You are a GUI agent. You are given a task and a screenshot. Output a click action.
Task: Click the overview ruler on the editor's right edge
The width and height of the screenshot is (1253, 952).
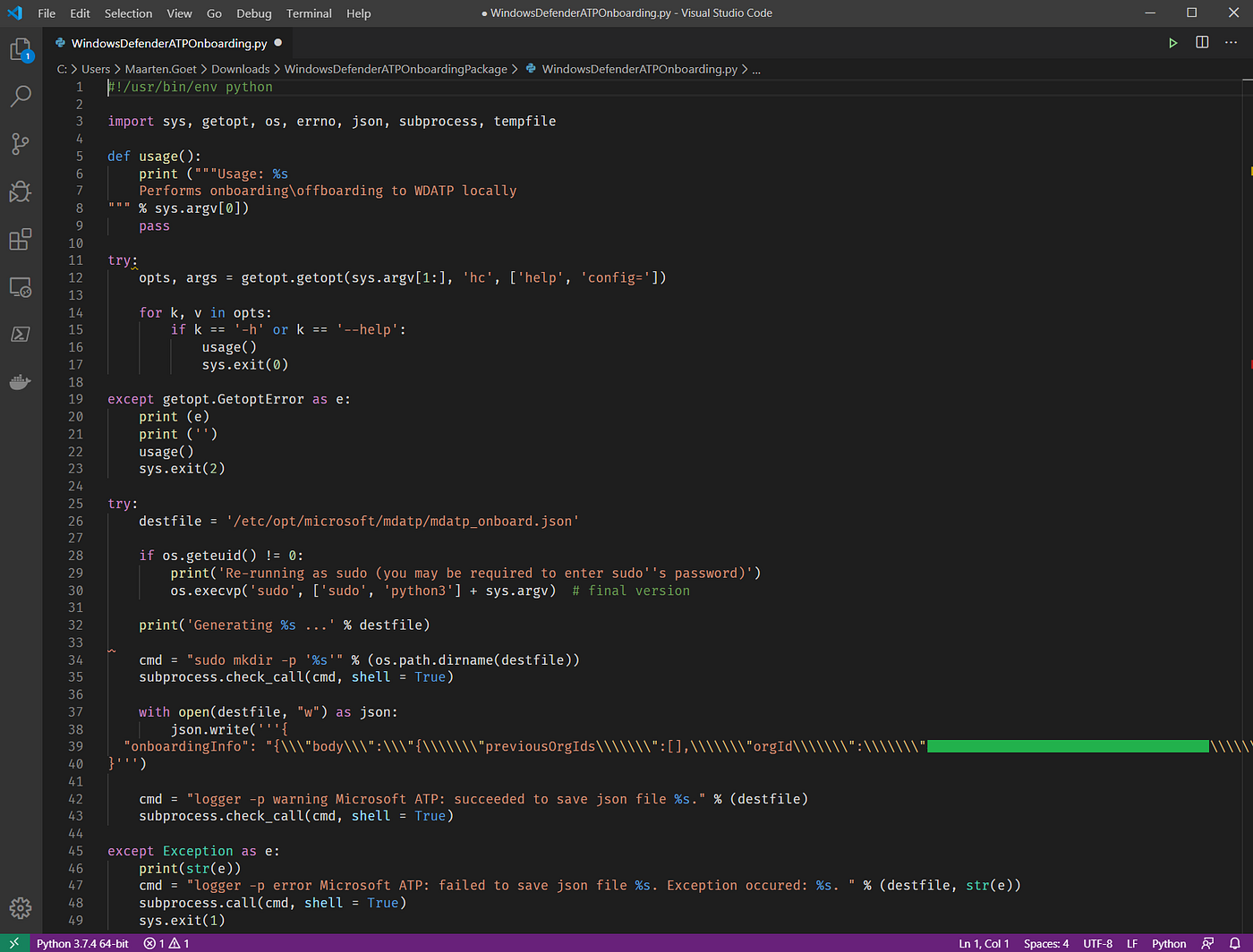pos(1249,506)
